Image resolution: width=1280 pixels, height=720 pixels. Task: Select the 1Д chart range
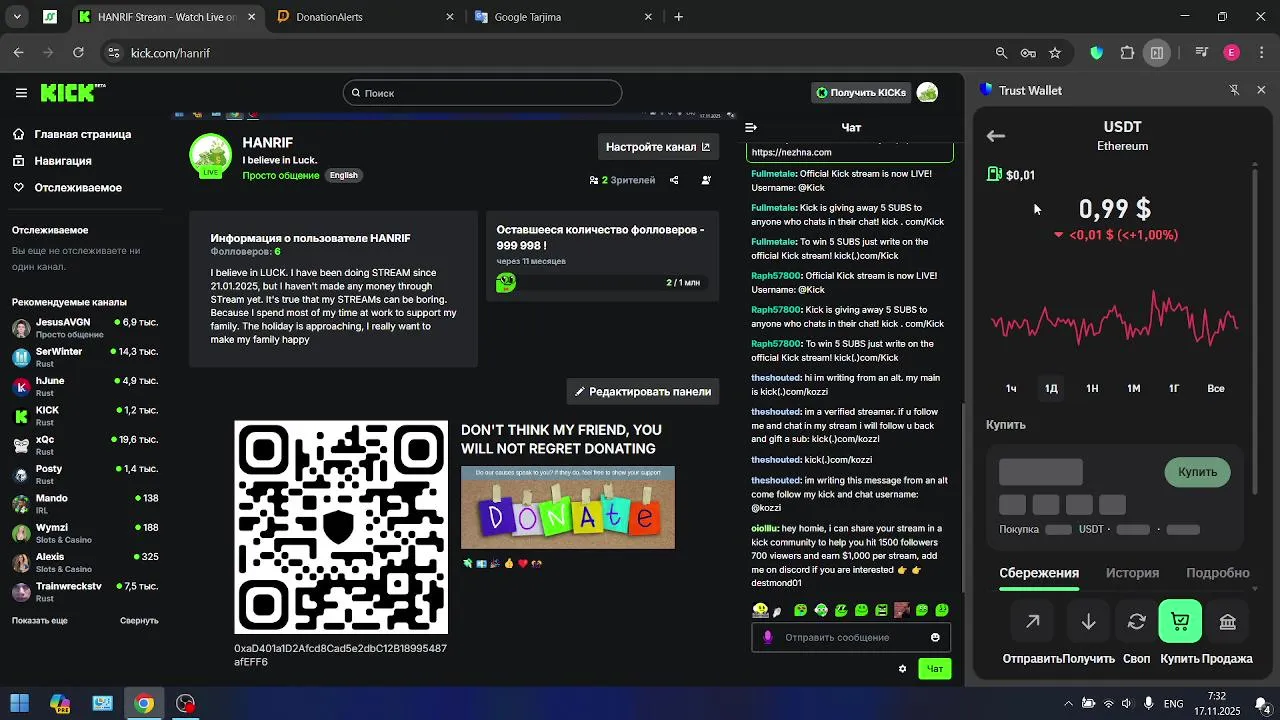point(1051,388)
